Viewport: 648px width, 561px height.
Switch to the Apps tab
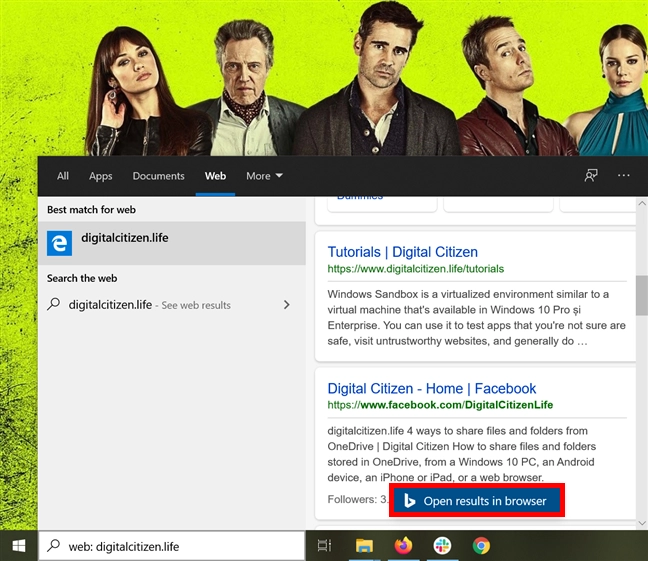(x=100, y=176)
